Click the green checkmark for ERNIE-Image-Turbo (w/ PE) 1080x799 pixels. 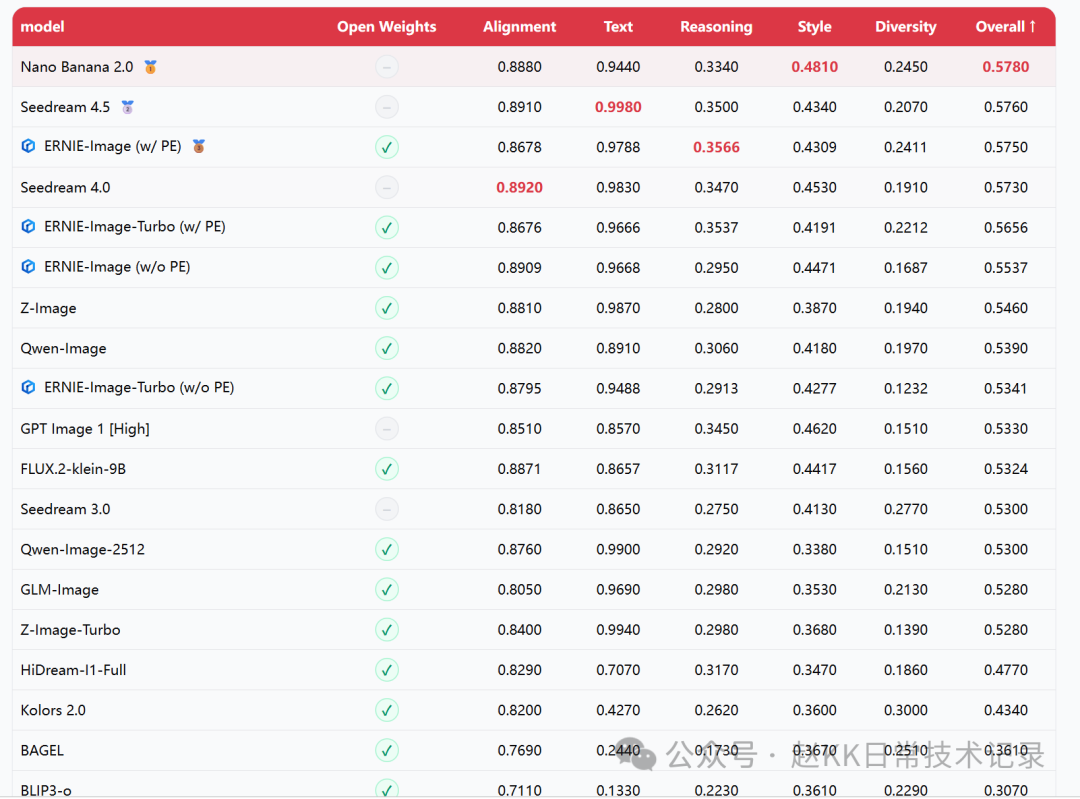[x=386, y=227]
